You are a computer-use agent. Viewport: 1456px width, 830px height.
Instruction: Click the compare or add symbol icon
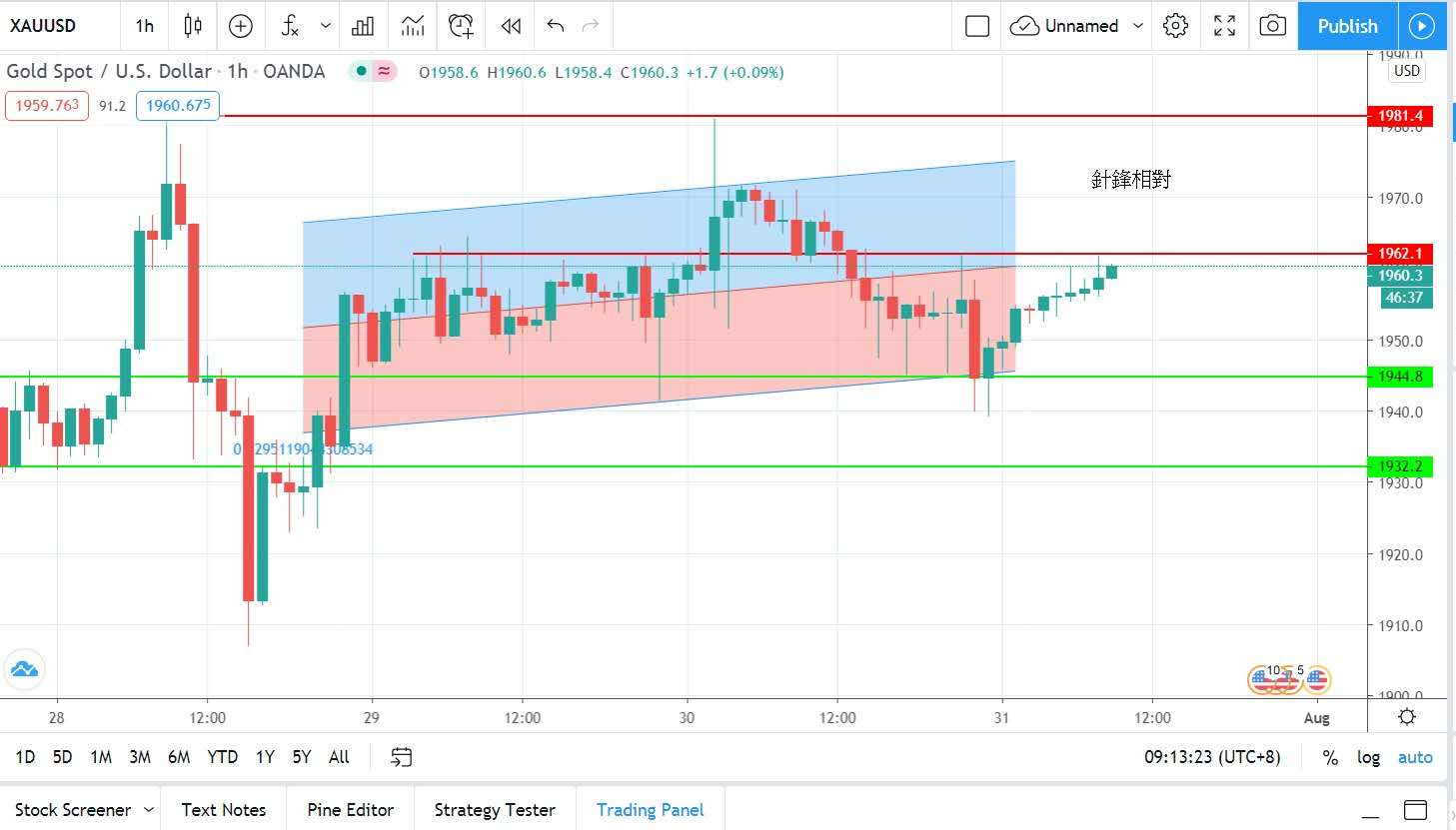(241, 26)
